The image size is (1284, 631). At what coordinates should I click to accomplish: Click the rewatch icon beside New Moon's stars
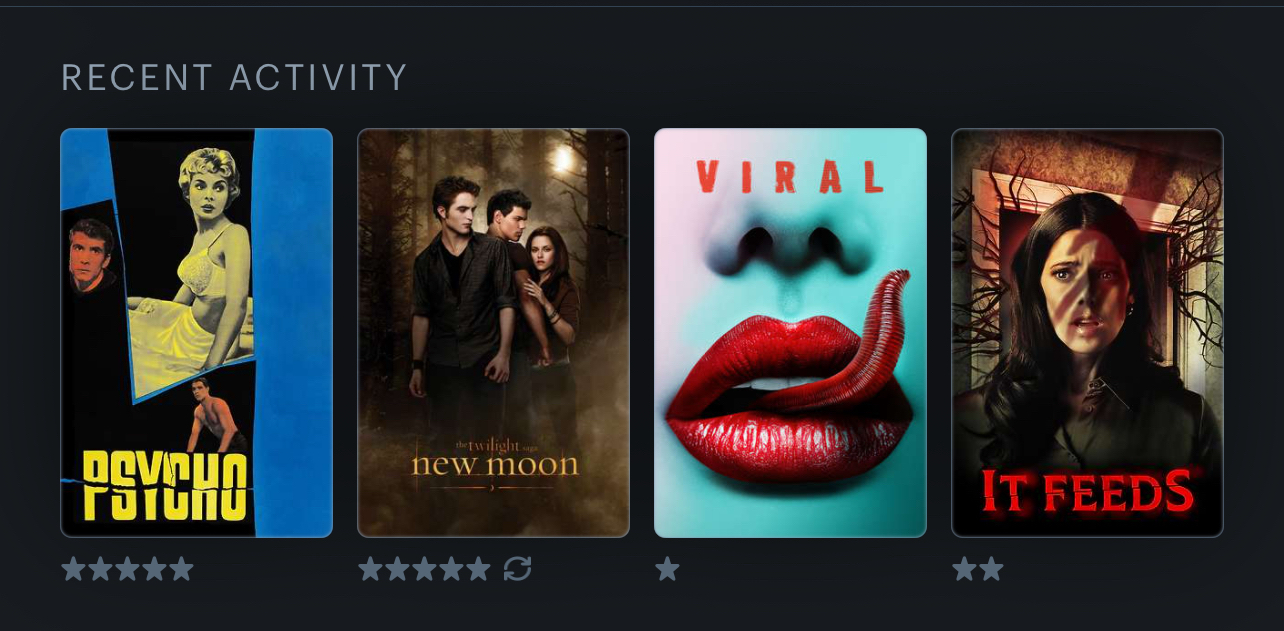[517, 569]
